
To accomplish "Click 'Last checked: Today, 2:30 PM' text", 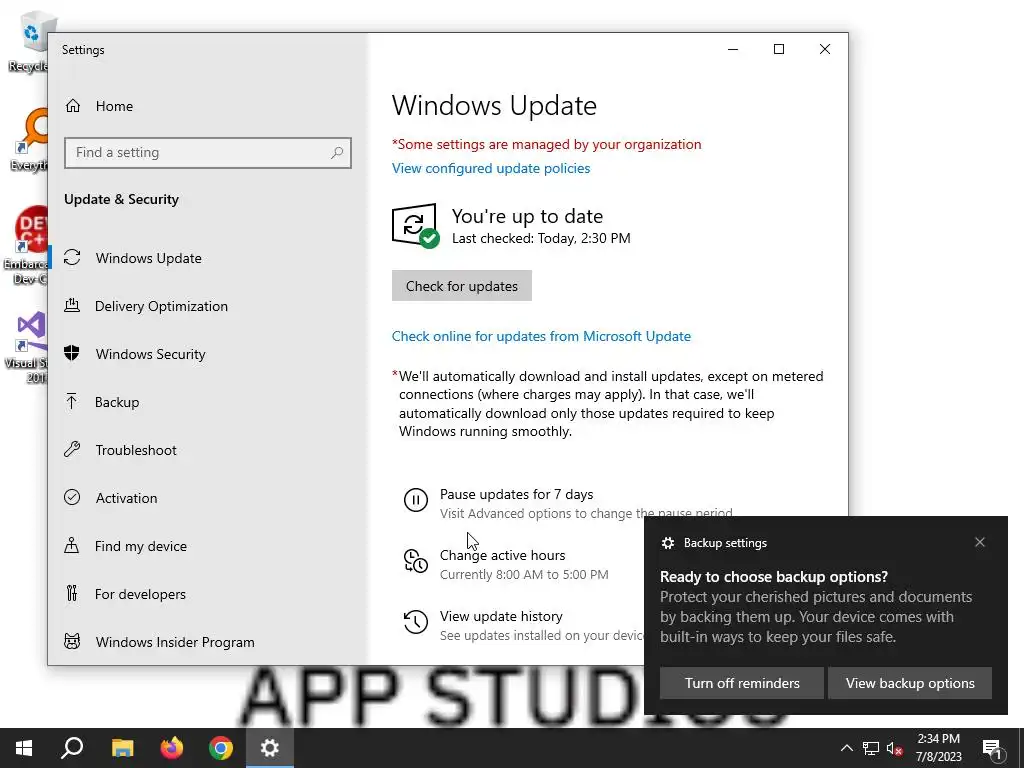I will [541, 238].
